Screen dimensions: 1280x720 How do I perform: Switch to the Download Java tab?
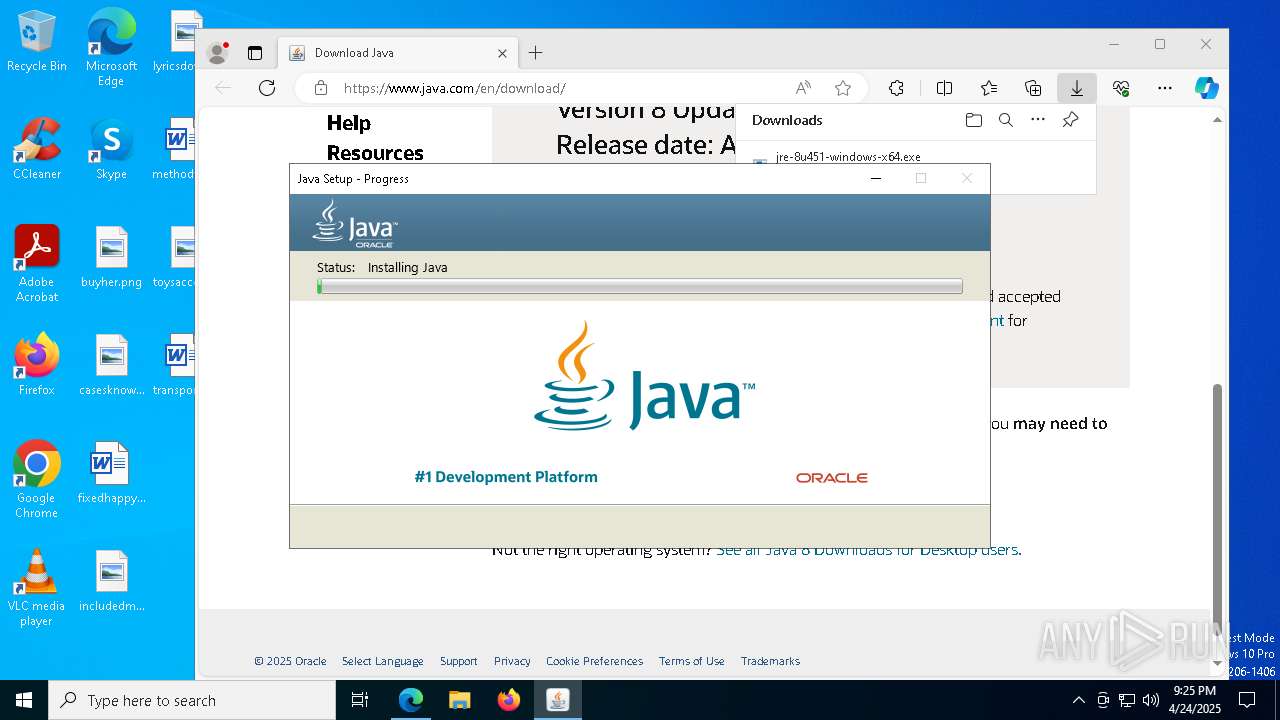[398, 53]
